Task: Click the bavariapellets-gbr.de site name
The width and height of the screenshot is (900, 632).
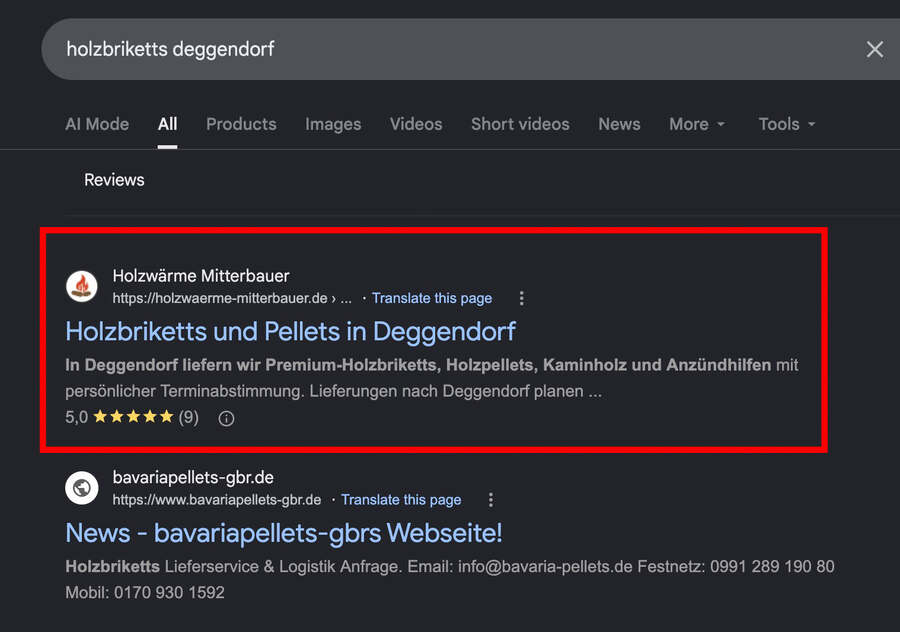Action: 193,478
